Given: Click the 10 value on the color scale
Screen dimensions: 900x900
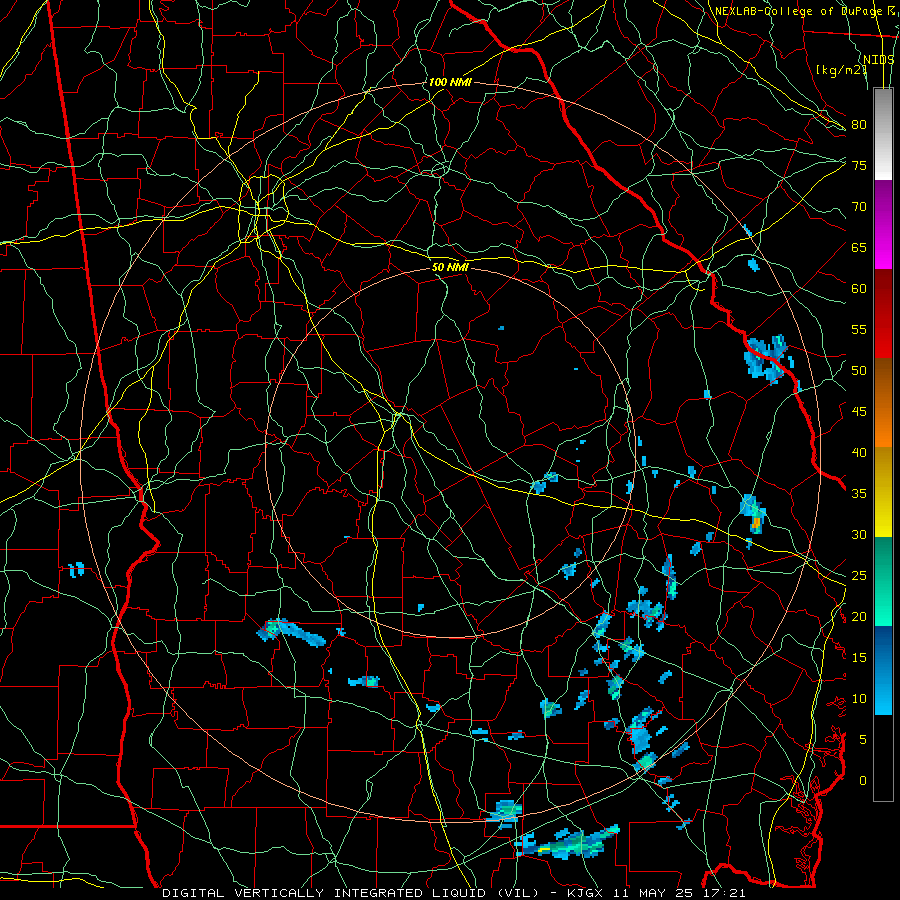Looking at the screenshot, I should click(859, 699).
